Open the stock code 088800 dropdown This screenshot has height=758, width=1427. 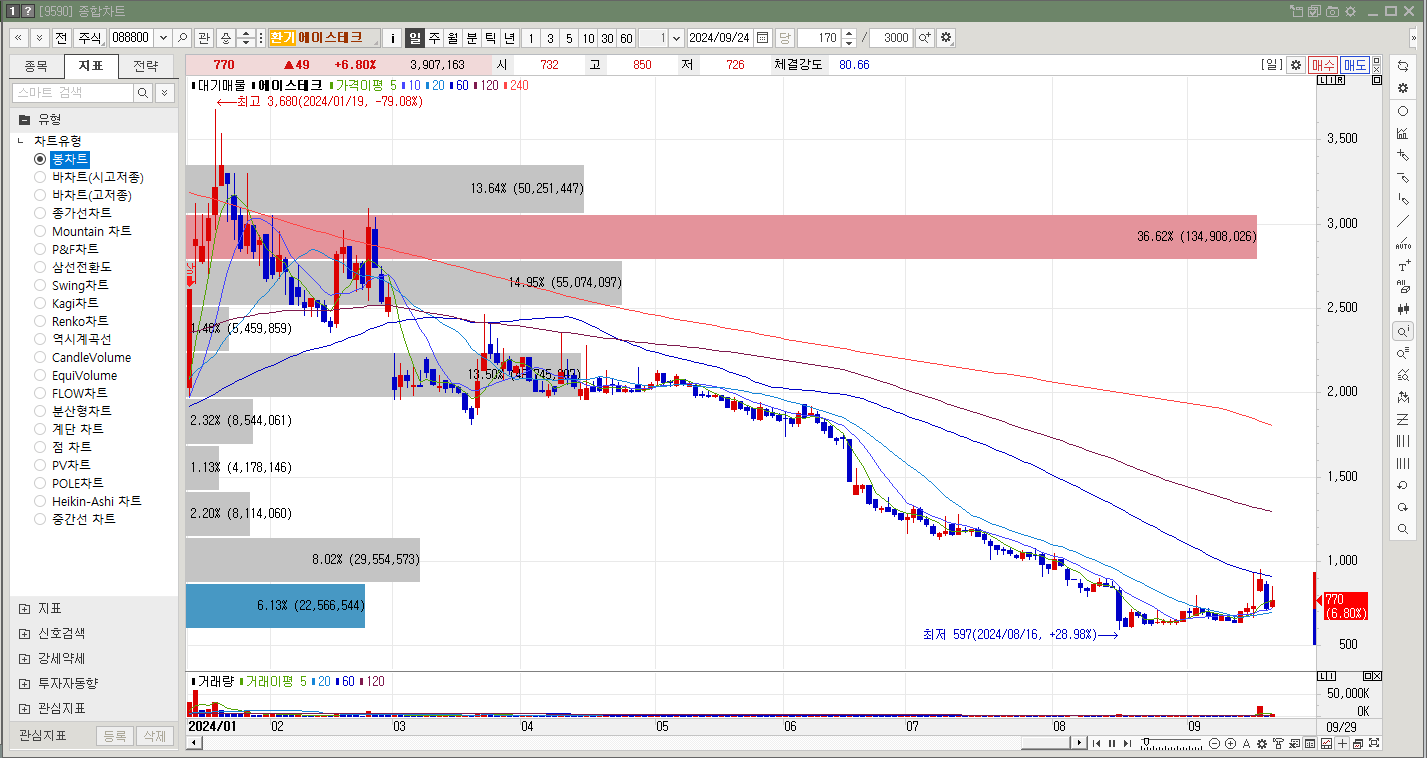[x=163, y=38]
